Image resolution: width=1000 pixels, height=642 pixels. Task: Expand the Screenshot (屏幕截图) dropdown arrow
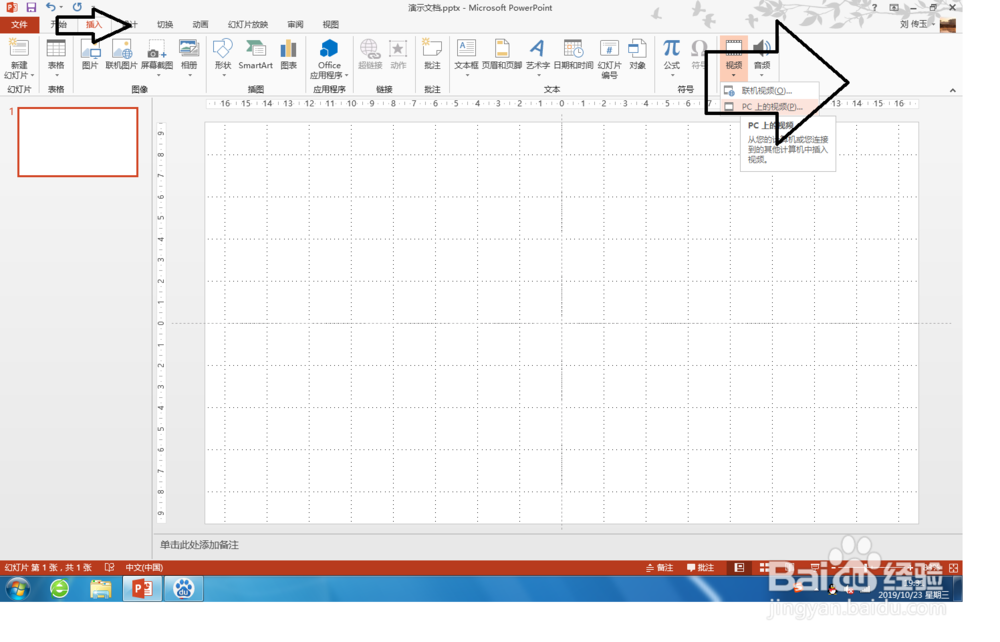(x=158, y=75)
